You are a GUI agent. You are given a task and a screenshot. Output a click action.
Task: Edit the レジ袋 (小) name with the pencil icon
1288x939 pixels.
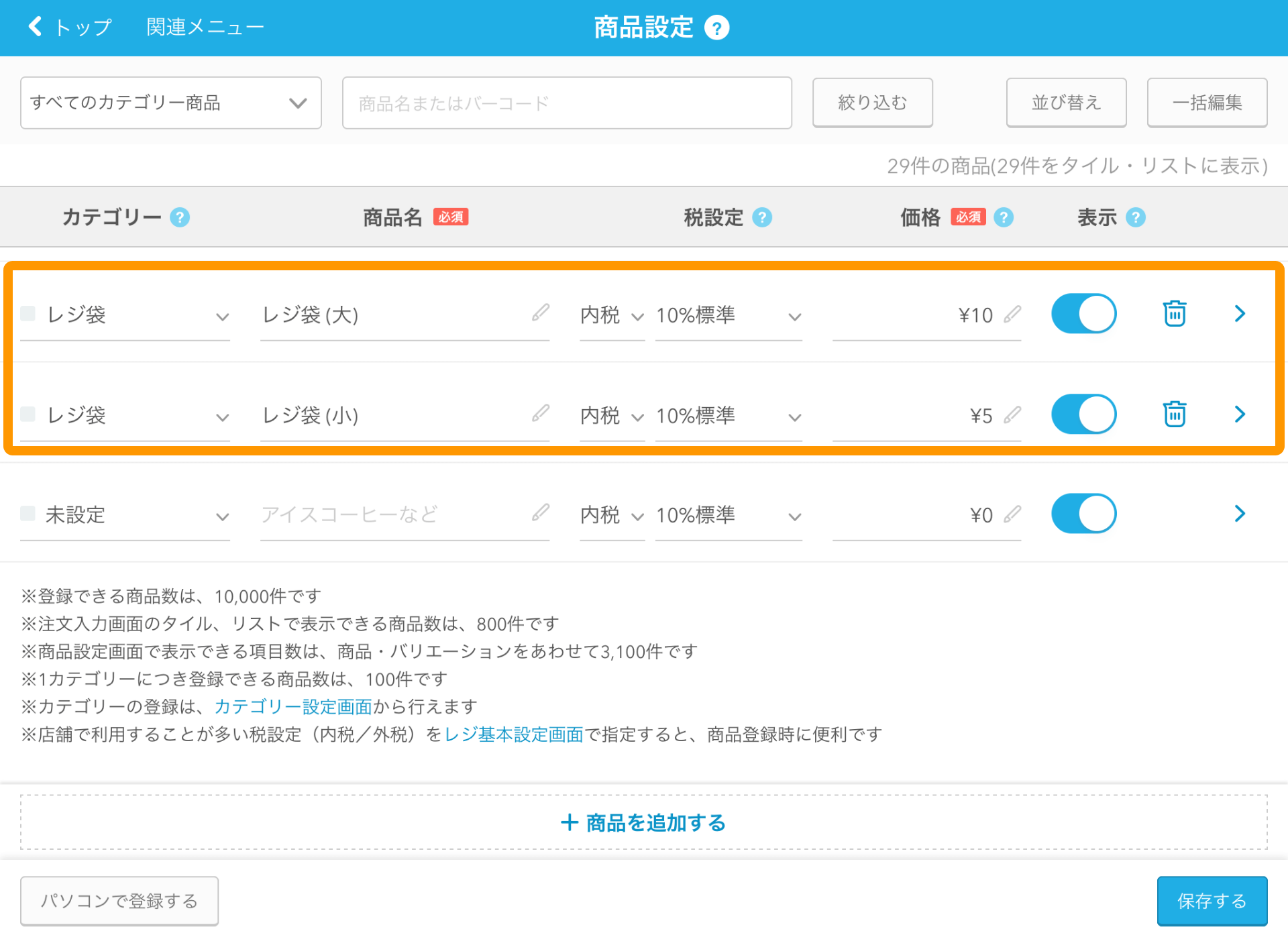point(541,413)
